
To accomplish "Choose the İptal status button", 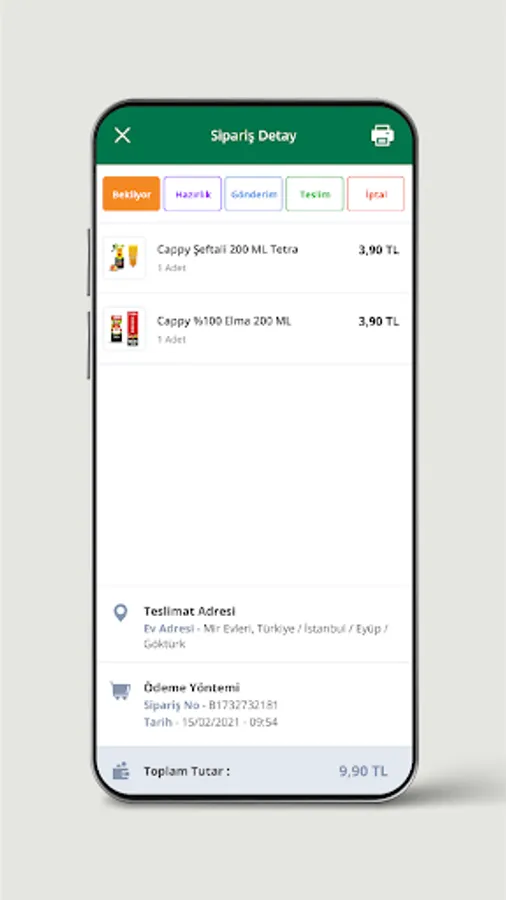I will [376, 194].
